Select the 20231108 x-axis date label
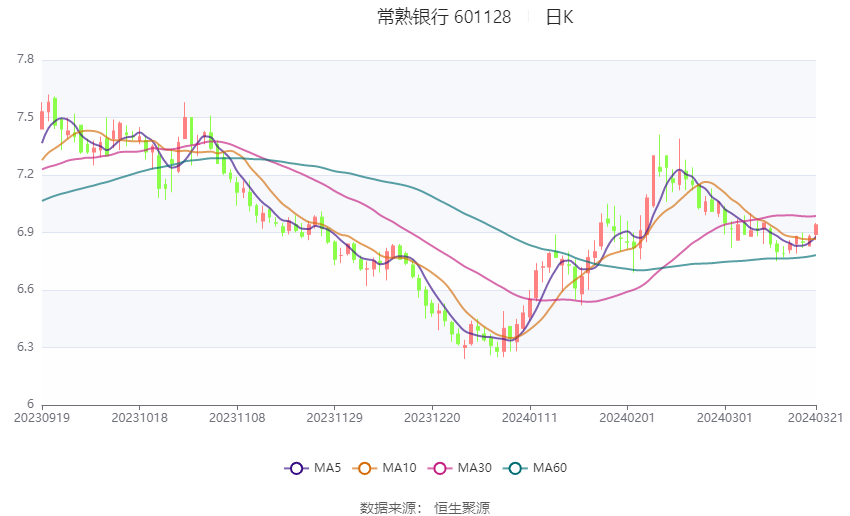This screenshot has height=516, width=850. click(x=237, y=418)
